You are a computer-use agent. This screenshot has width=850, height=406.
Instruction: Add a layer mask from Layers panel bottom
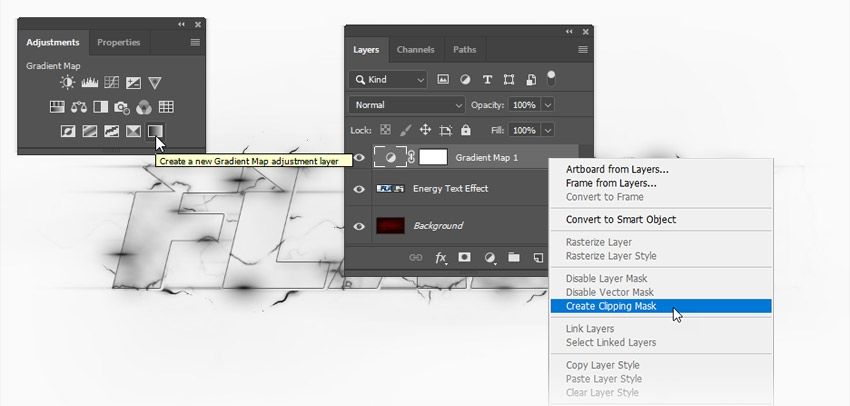[x=465, y=257]
